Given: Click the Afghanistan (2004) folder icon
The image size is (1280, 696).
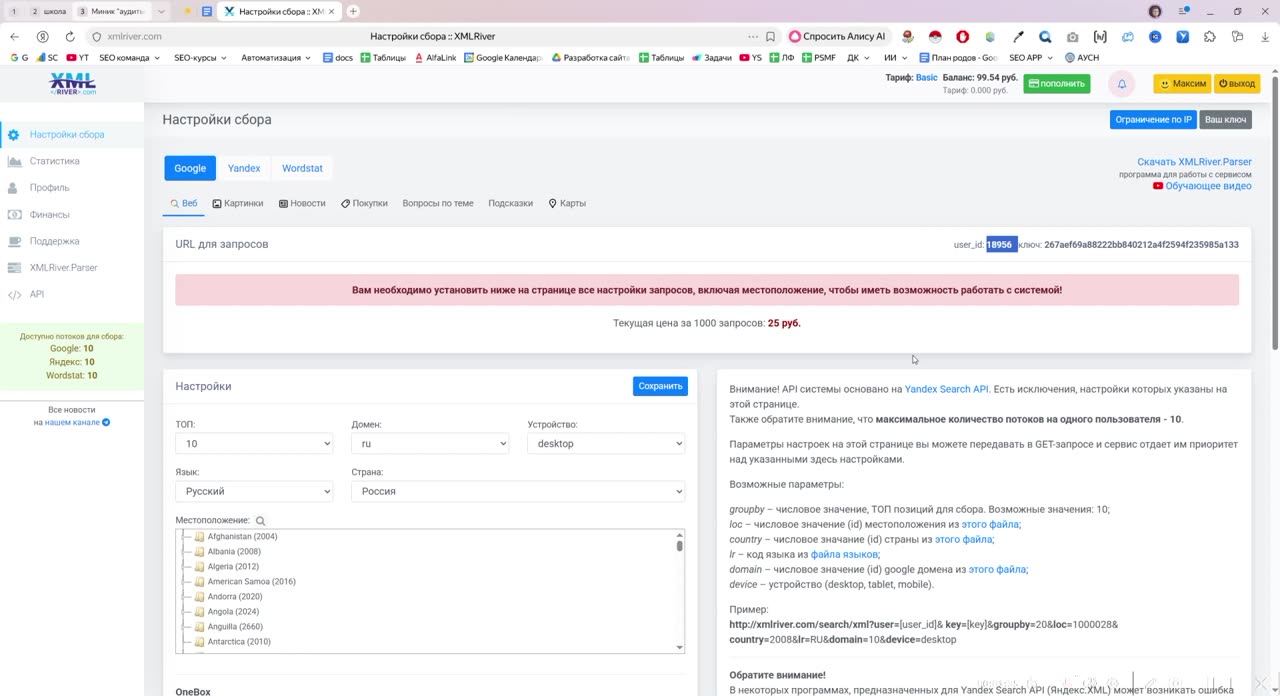Looking at the screenshot, I should click(x=199, y=537).
